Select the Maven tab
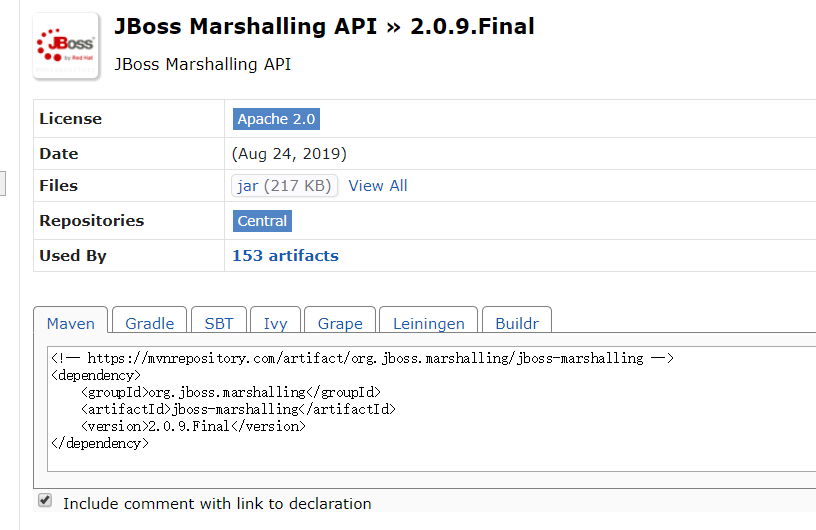This screenshot has height=530, width=816. tap(71, 323)
